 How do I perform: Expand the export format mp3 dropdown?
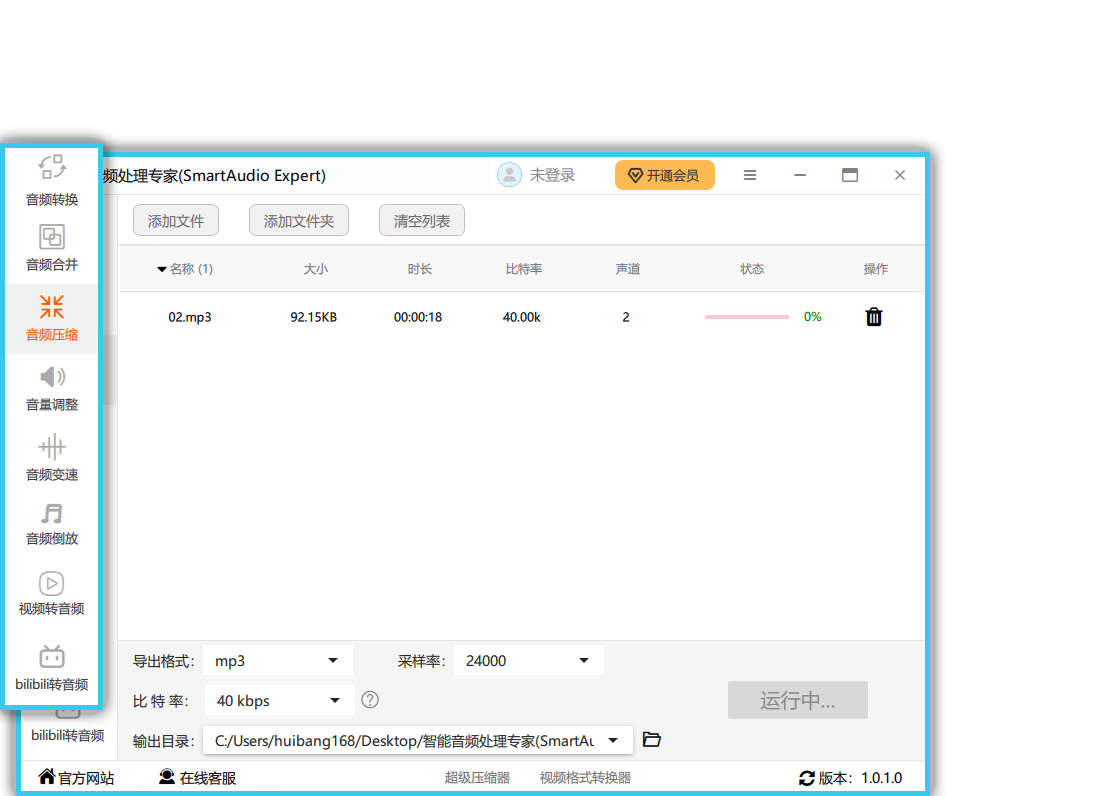pyautogui.click(x=333, y=661)
